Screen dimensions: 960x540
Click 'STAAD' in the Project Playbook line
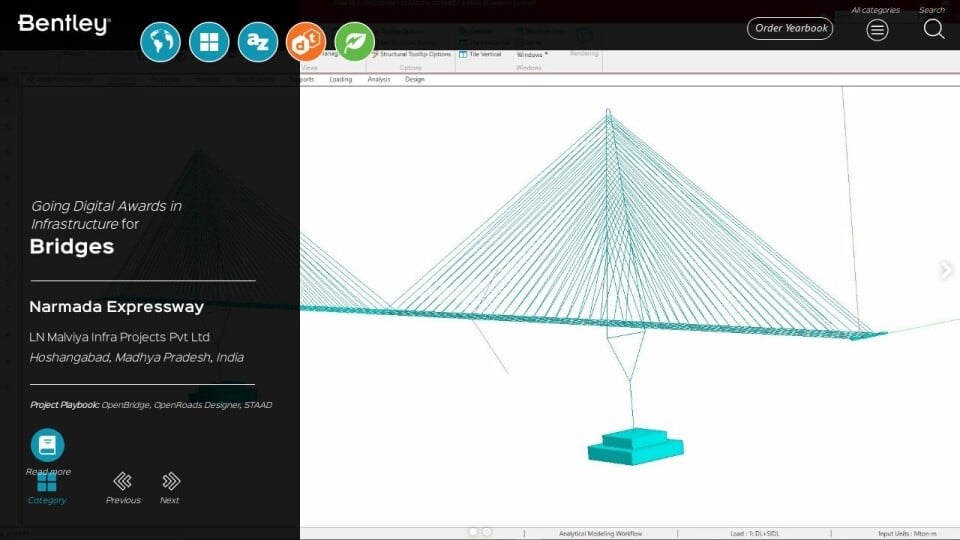(x=258, y=405)
